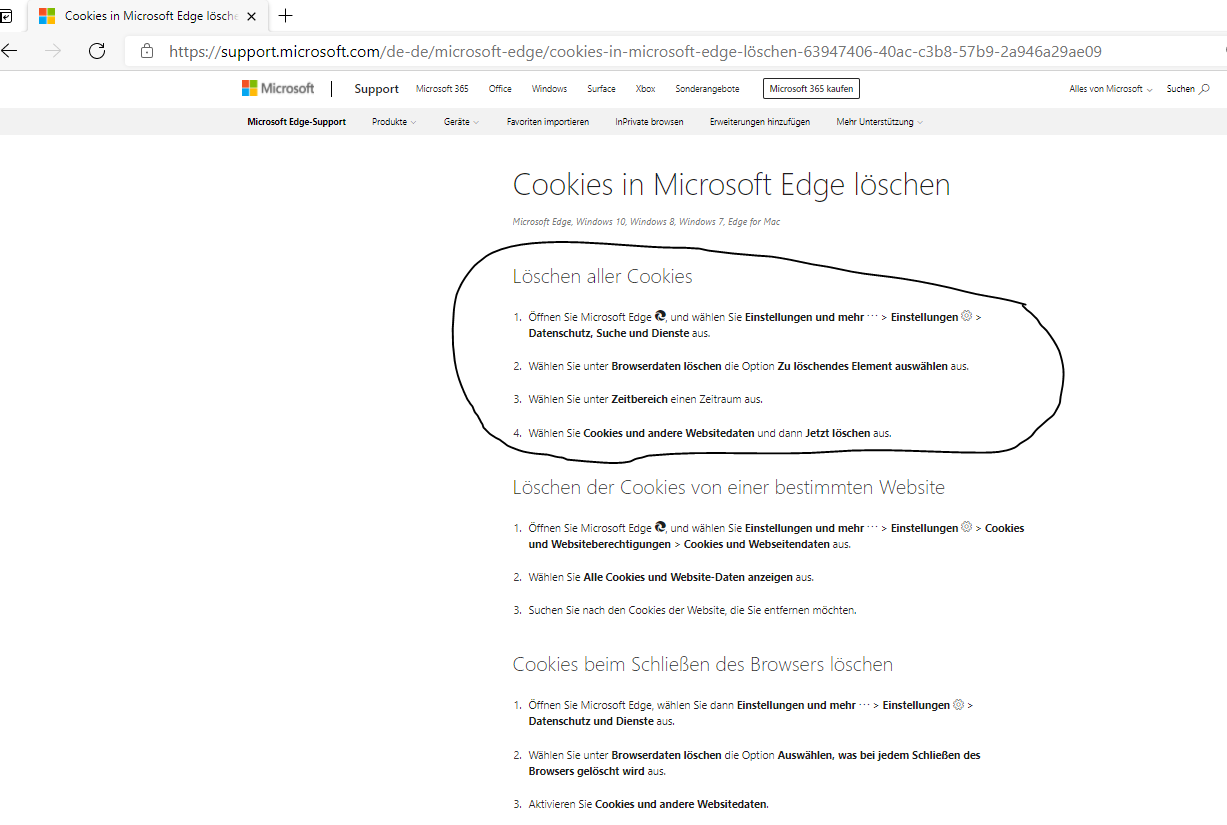
Task: Click the search magnifier icon next to Suchen
Action: (x=1204, y=89)
